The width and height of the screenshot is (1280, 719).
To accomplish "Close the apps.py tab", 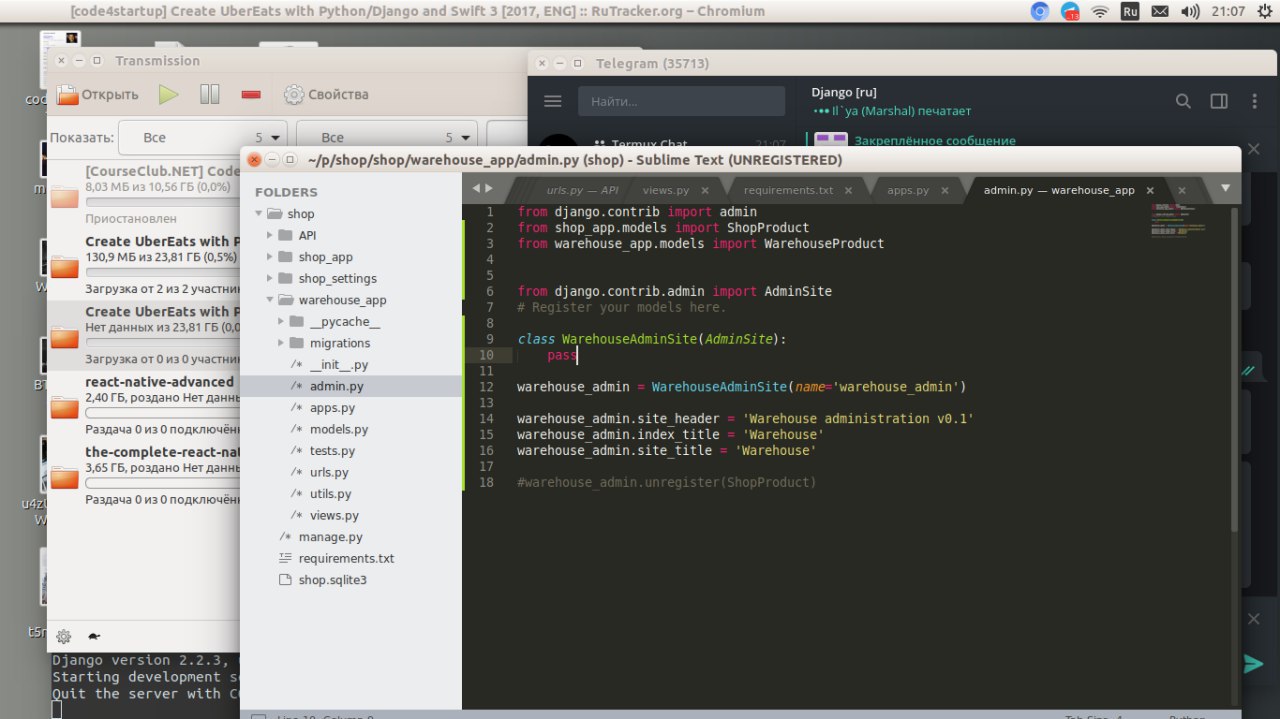I will click(945, 190).
